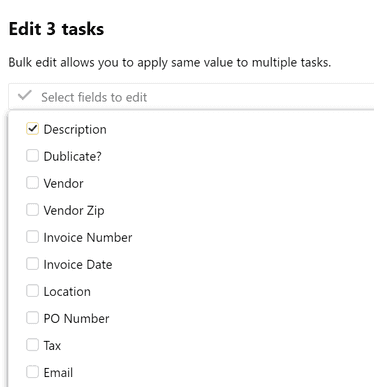Select the Email label in the list

[58, 372]
